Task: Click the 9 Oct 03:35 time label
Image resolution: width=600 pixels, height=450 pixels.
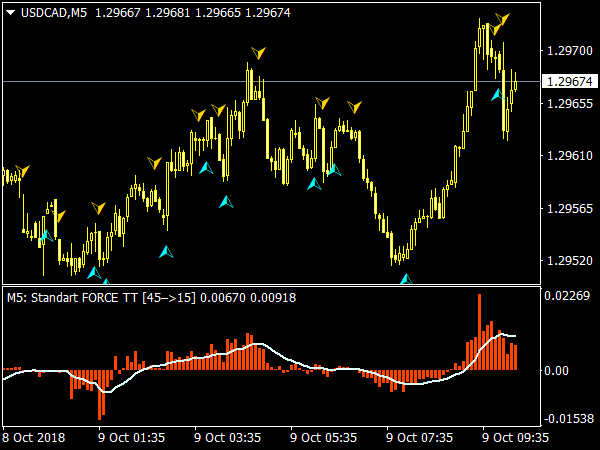Action: [227, 437]
